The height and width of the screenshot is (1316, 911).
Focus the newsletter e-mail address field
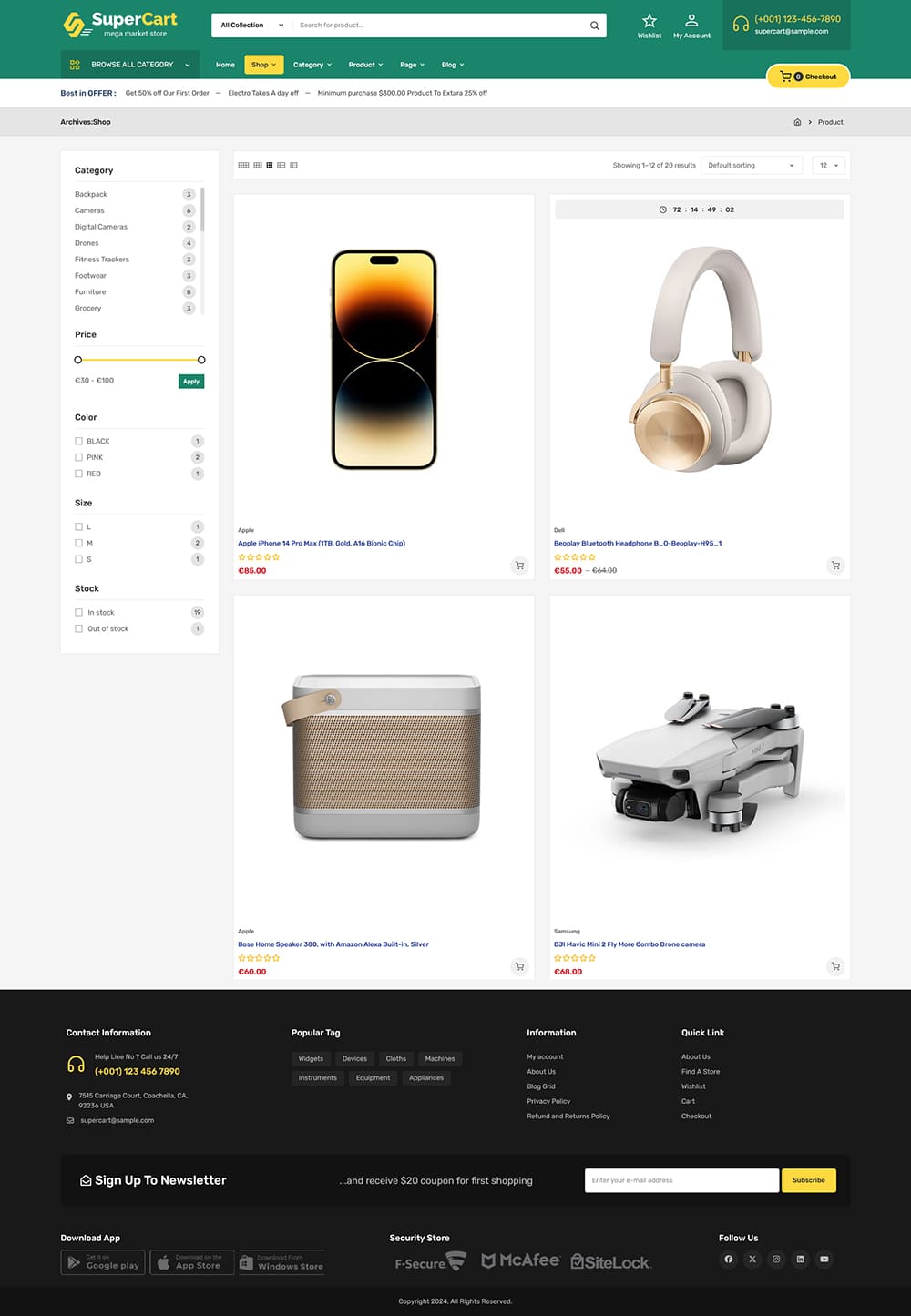coord(681,1180)
